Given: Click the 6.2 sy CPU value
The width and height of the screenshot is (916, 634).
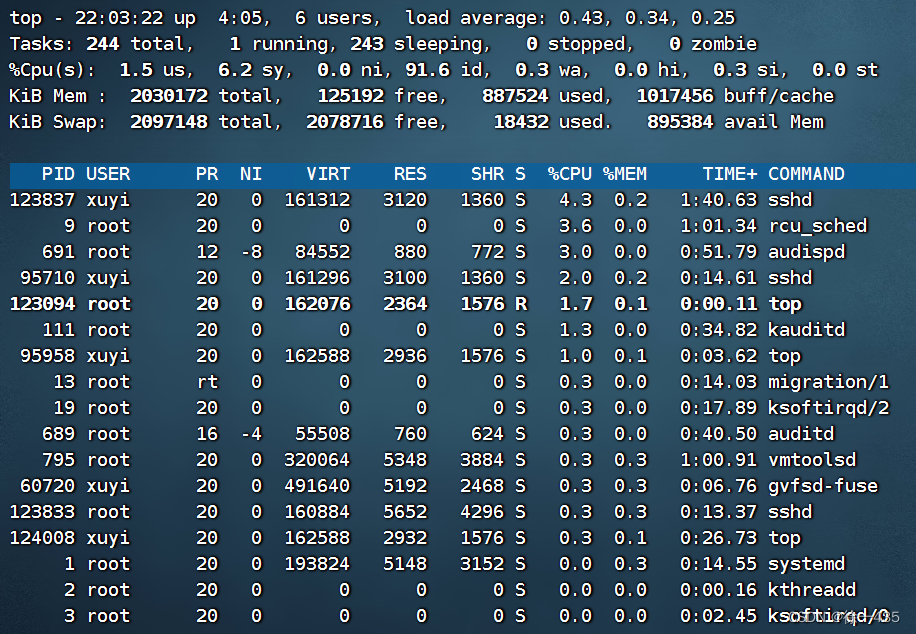Looking at the screenshot, I should coord(251,70).
